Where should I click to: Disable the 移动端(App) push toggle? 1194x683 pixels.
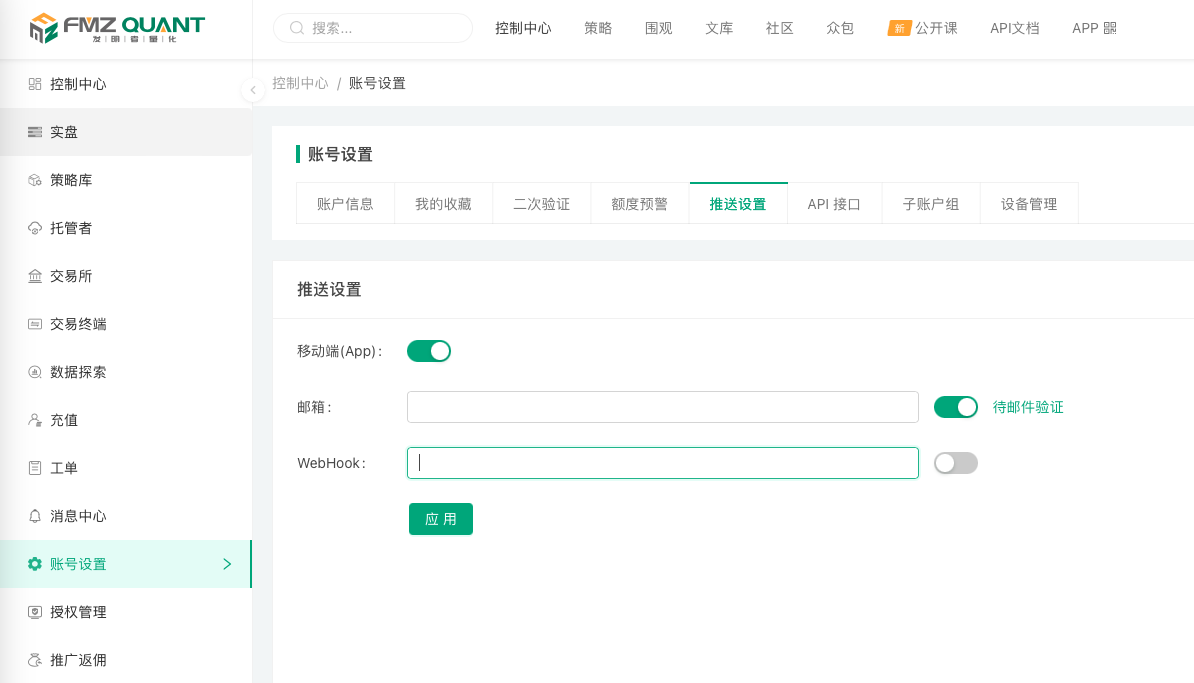pos(429,351)
